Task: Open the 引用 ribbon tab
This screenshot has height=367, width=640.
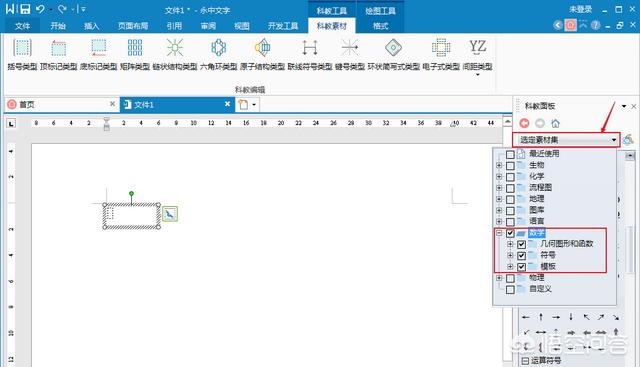Action: coord(174,26)
